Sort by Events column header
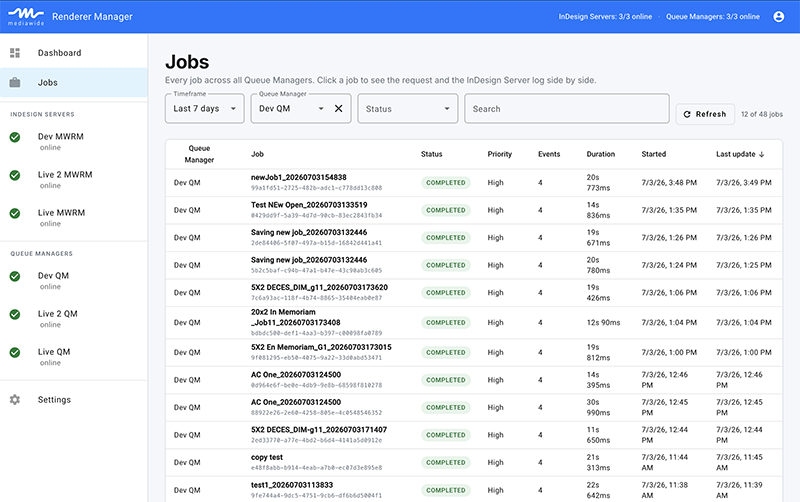800x502 pixels. pyautogui.click(x=549, y=154)
